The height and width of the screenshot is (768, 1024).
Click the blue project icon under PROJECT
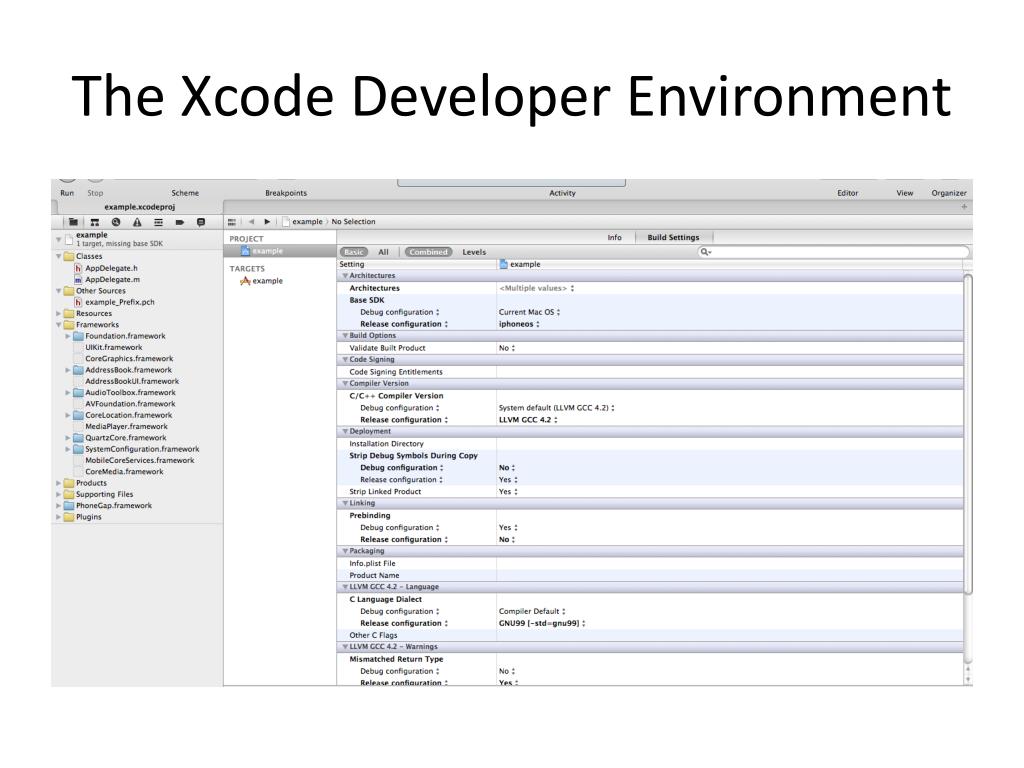tap(246, 251)
